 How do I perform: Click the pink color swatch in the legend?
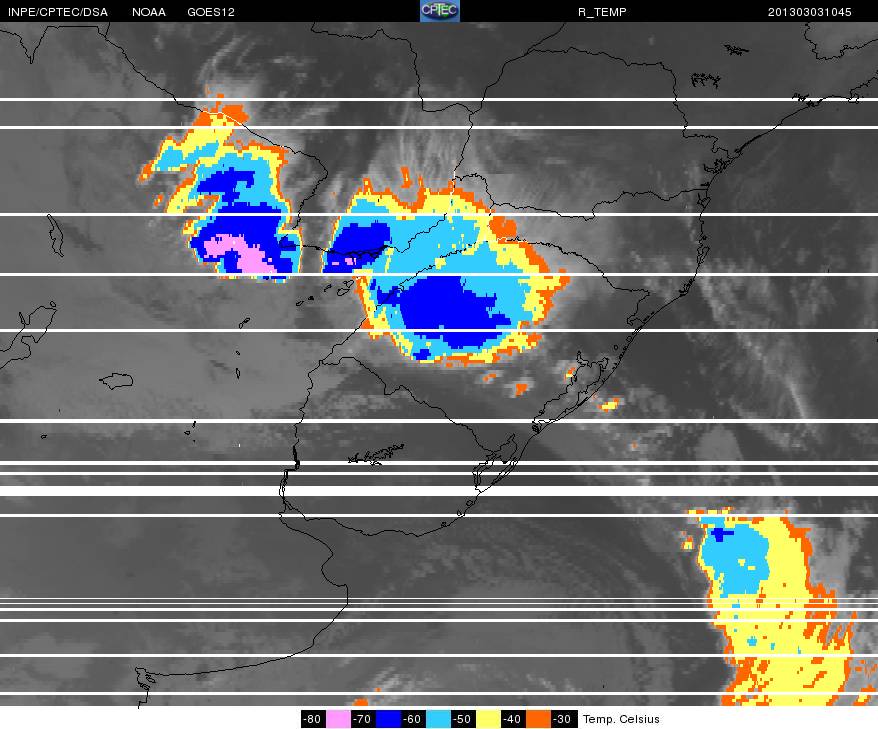click(338, 719)
